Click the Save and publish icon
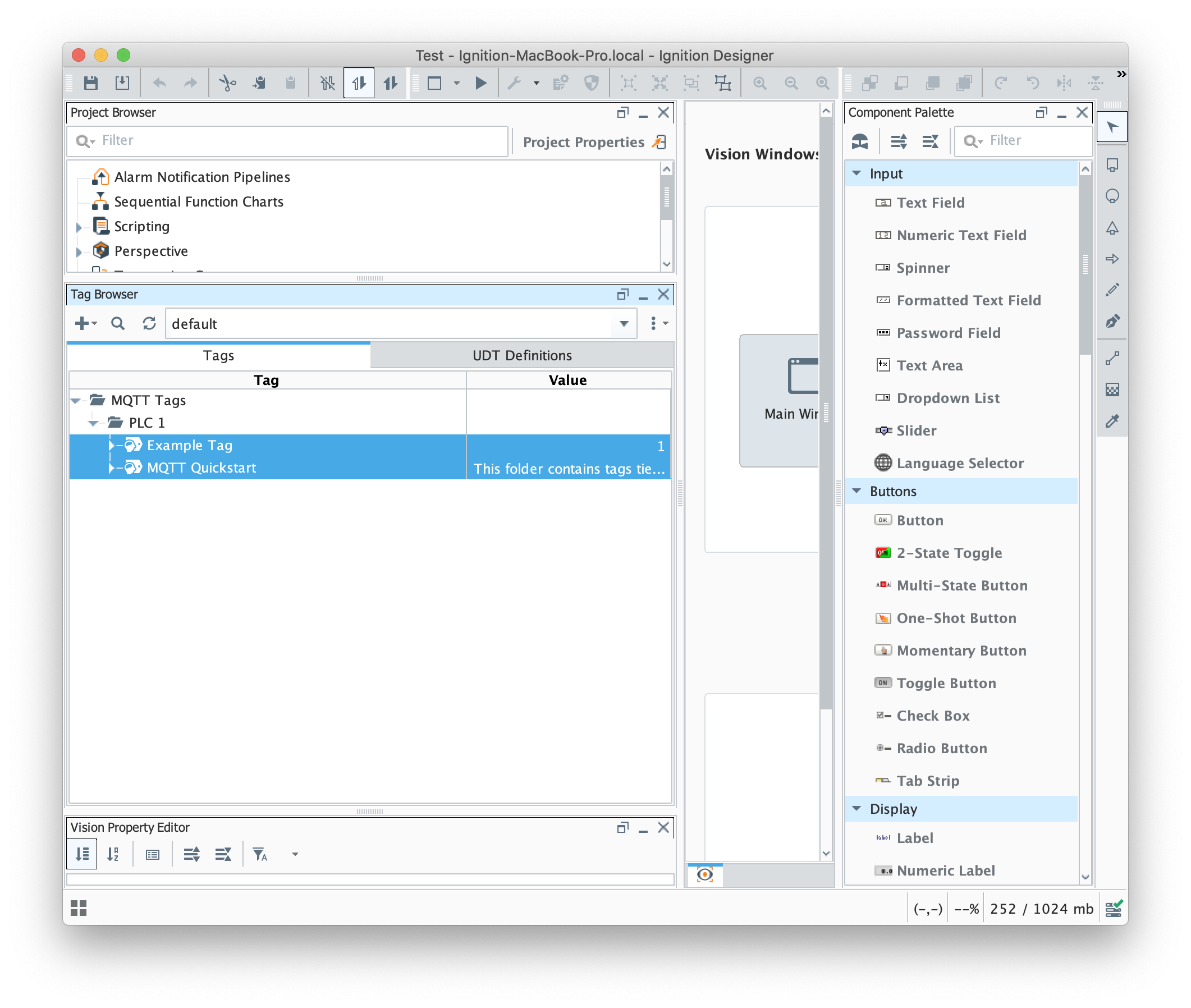Screen dimensions: 1191x1008 pyautogui.click(x=122, y=84)
